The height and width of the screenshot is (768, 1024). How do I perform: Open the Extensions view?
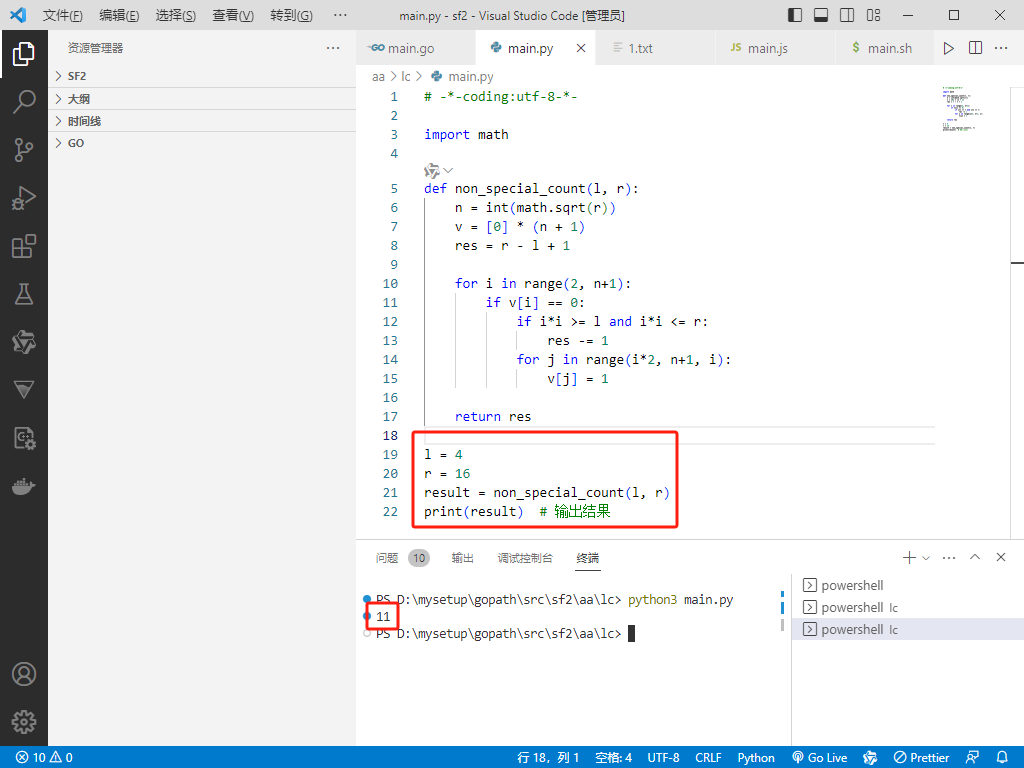pos(24,246)
